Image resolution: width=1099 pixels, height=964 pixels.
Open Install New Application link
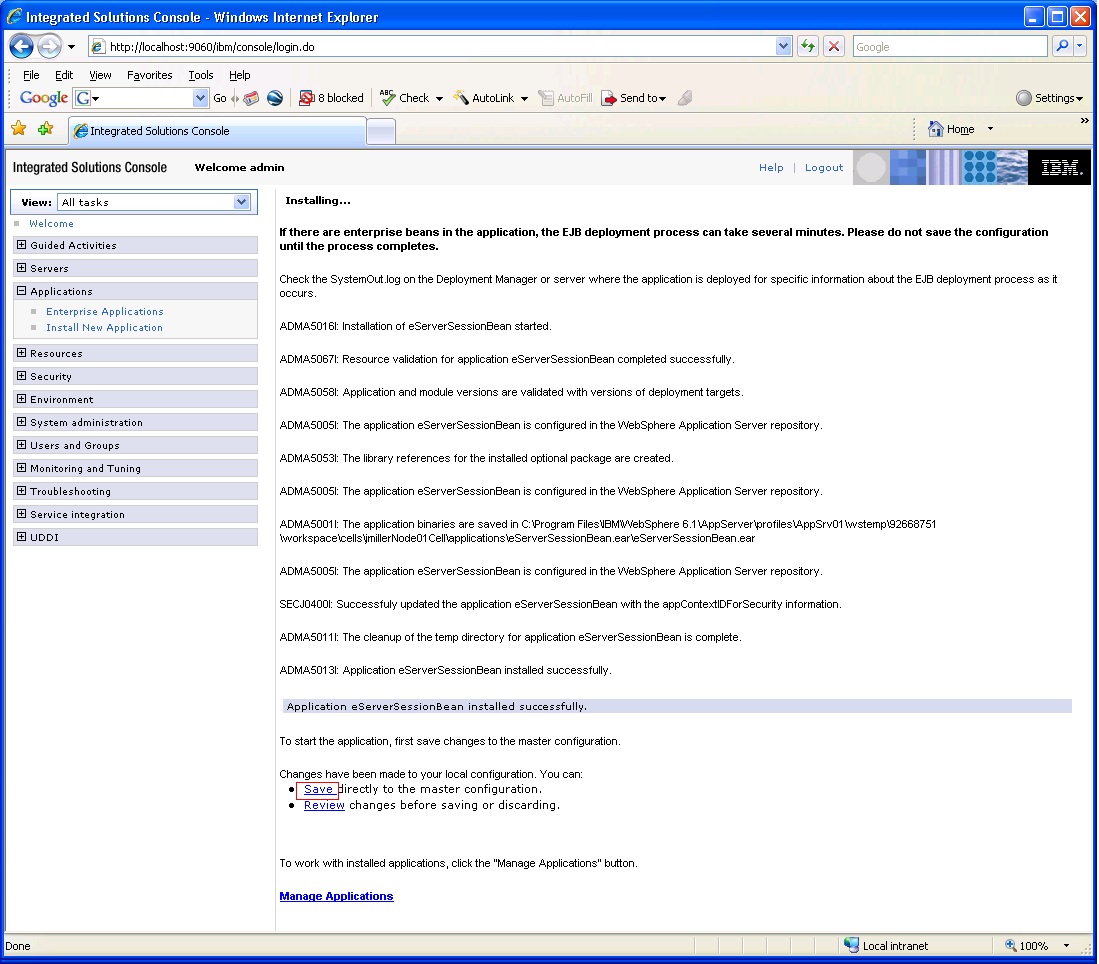point(104,327)
